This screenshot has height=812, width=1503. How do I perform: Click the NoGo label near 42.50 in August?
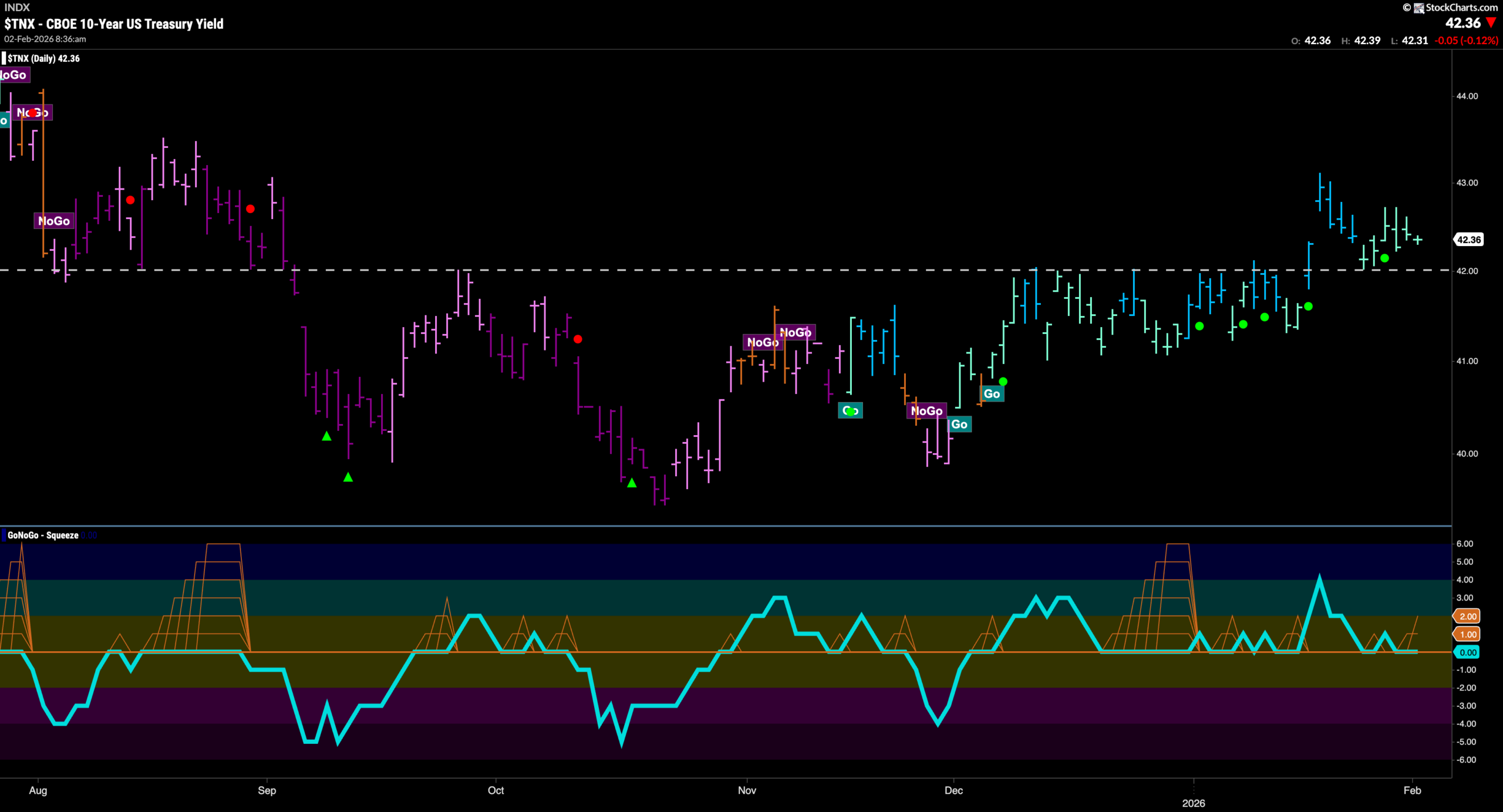54,221
